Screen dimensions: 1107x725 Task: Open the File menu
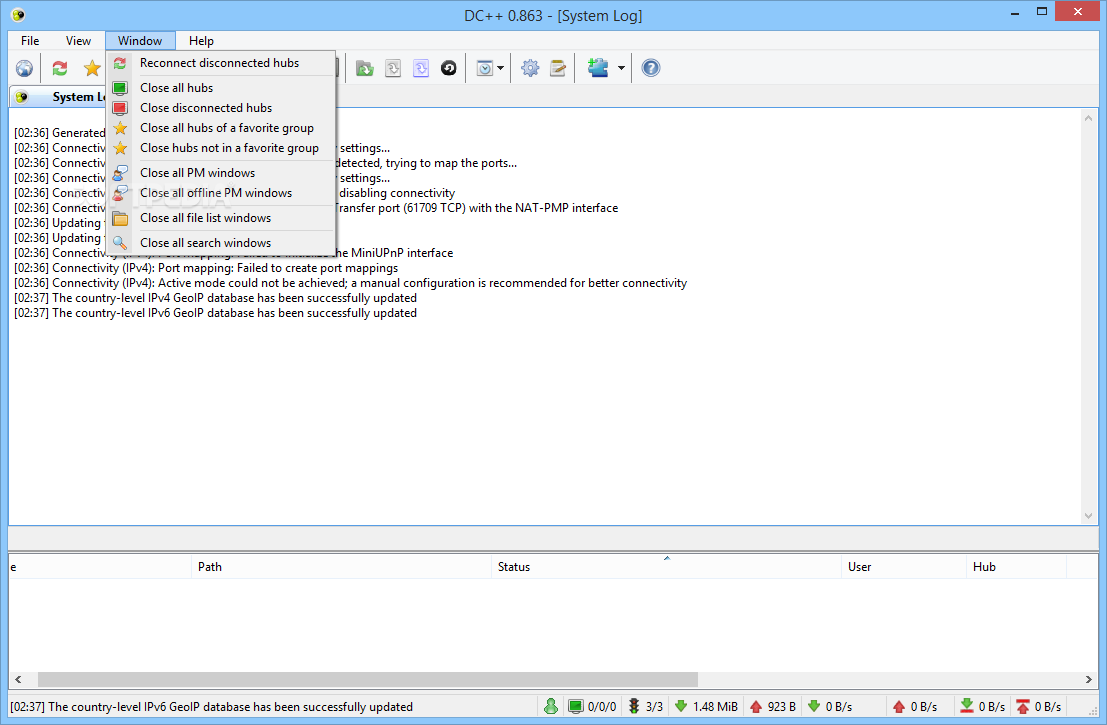point(30,41)
